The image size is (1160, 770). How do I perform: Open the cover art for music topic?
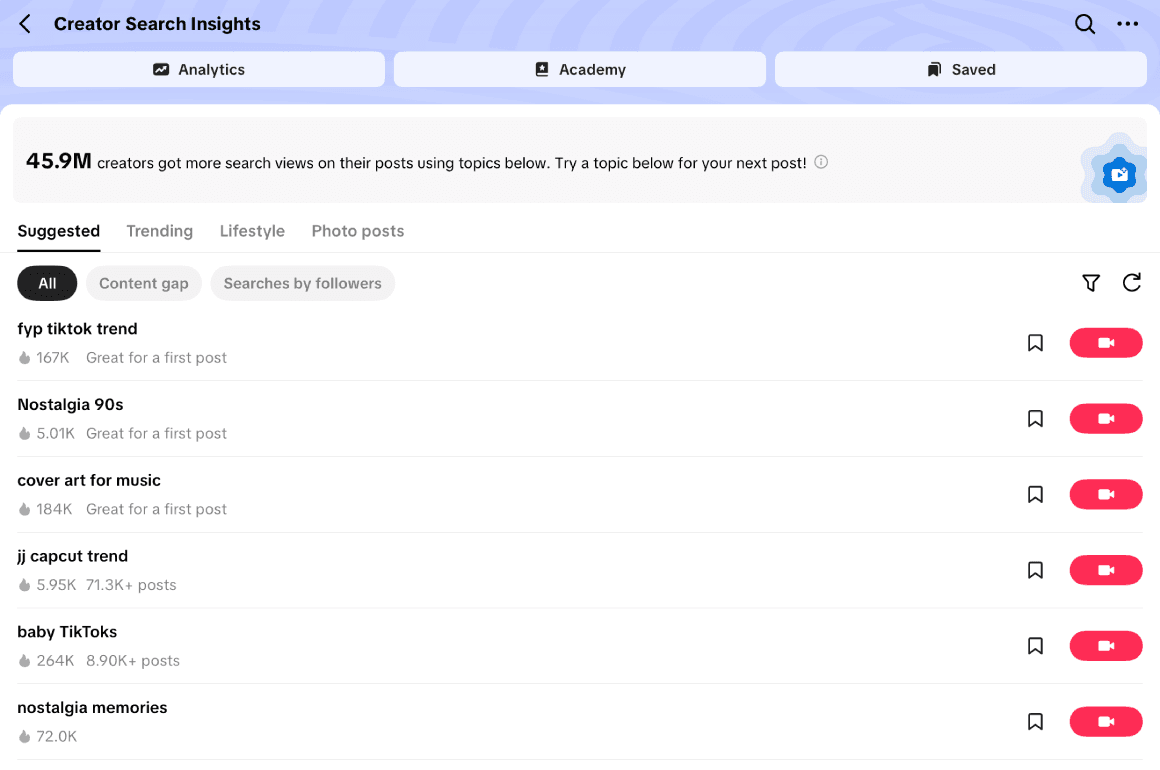click(89, 481)
